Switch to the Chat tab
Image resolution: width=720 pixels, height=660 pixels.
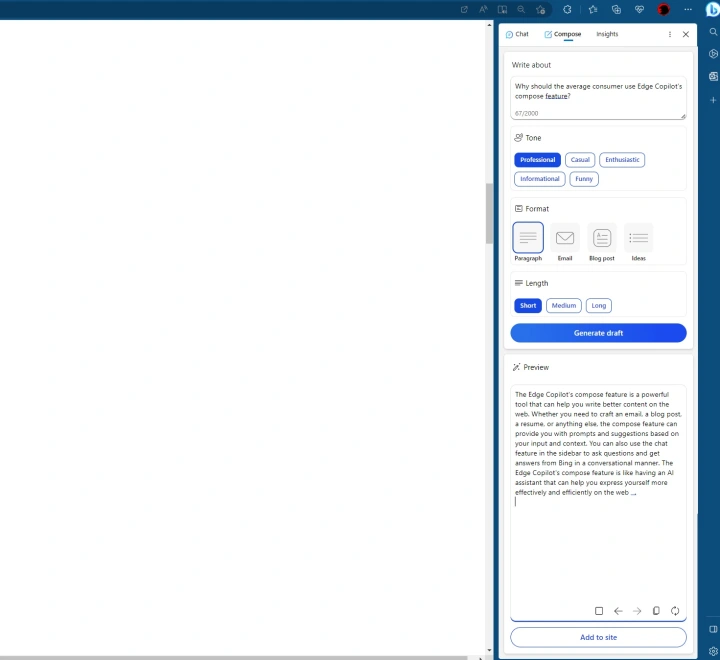(x=517, y=34)
